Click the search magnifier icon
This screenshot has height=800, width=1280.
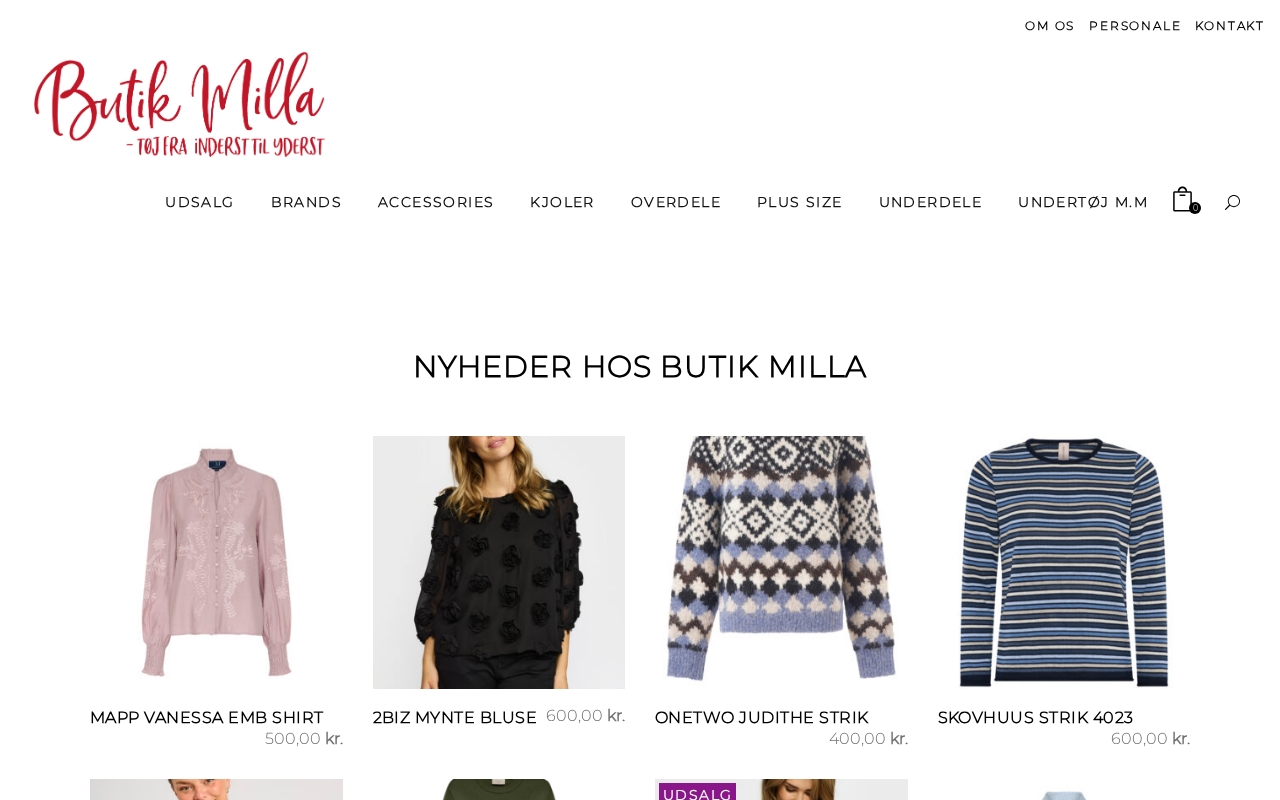[1232, 202]
